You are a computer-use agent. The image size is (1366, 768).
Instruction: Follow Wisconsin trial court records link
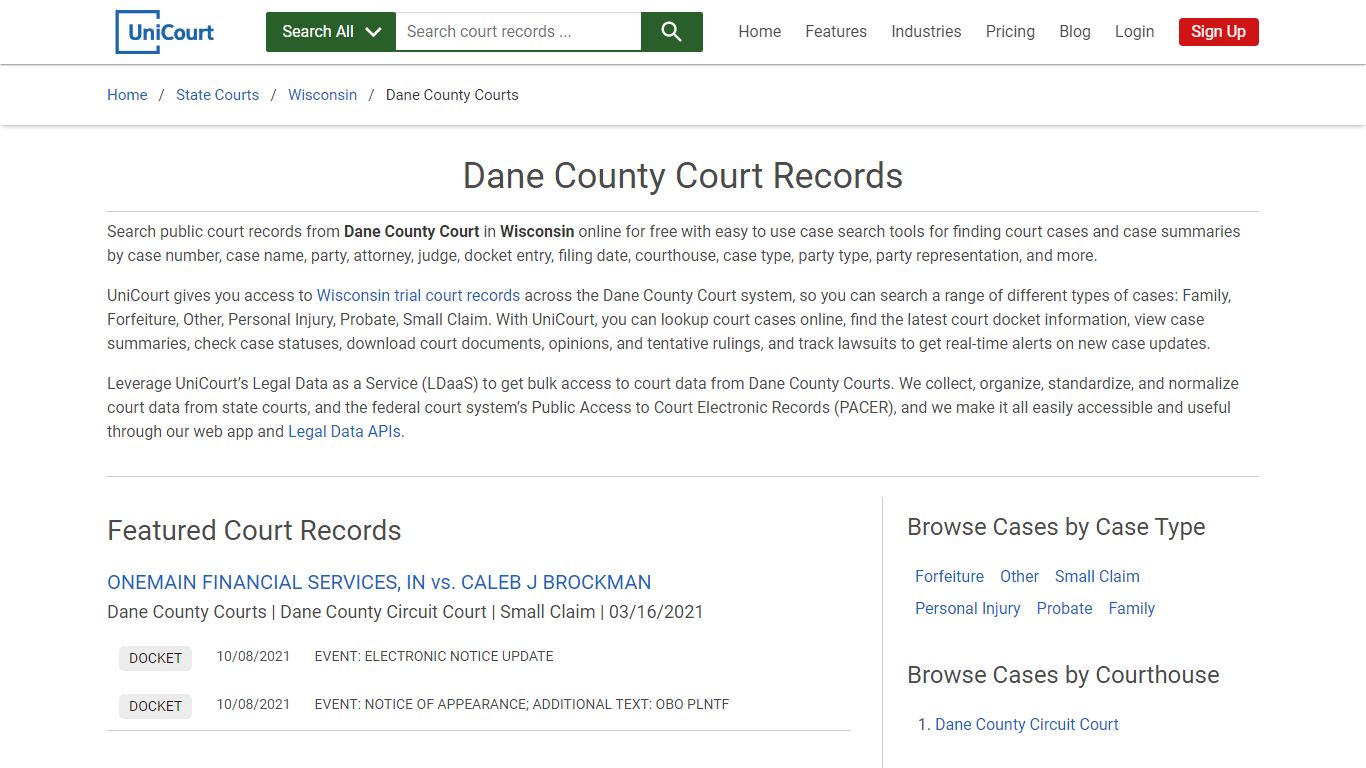pos(418,296)
